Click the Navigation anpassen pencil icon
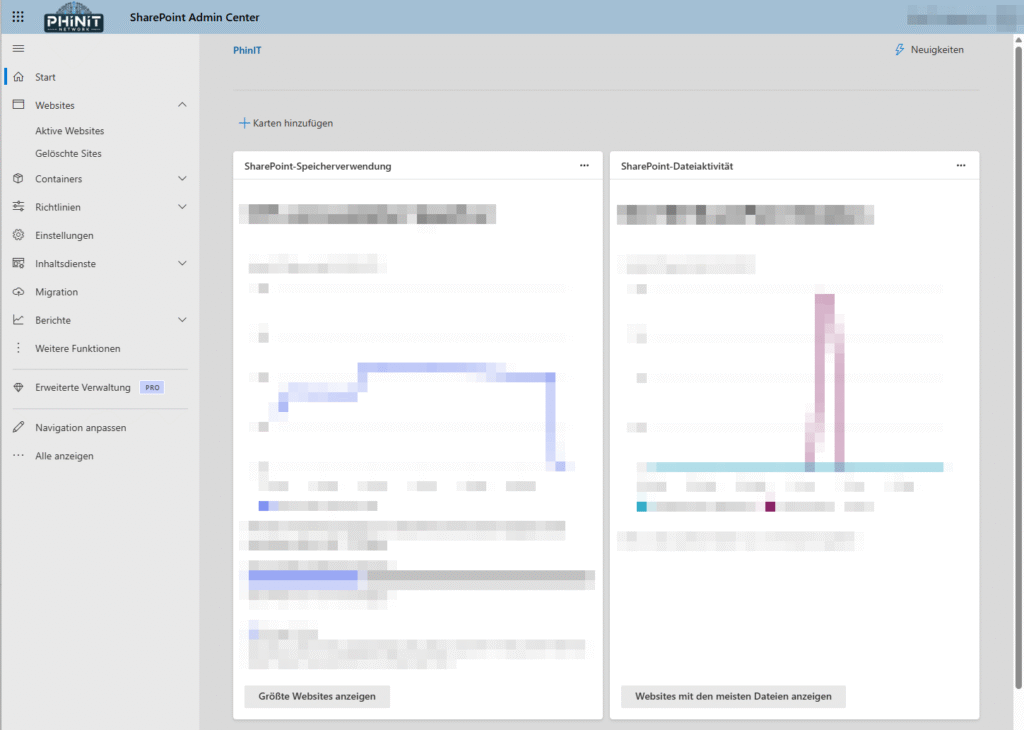Screen dimensions: 1024x730 tap(18, 427)
